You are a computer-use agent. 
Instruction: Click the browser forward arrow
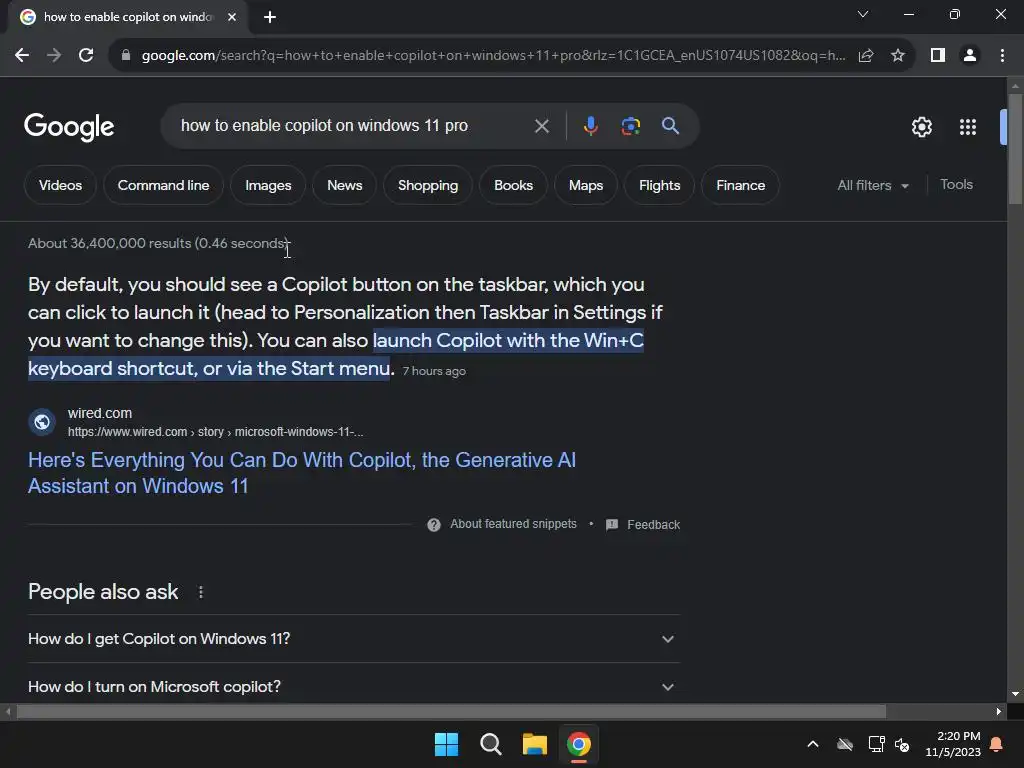54,56
